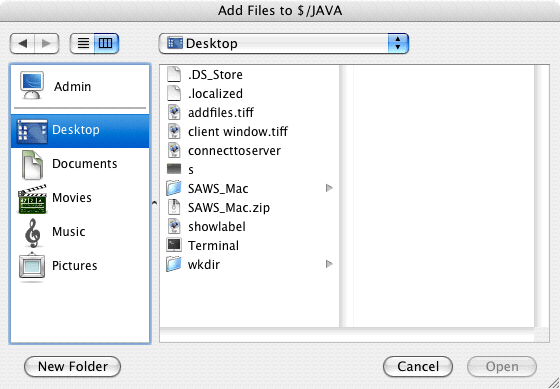Click the .DS_Store file icon

tap(174, 74)
